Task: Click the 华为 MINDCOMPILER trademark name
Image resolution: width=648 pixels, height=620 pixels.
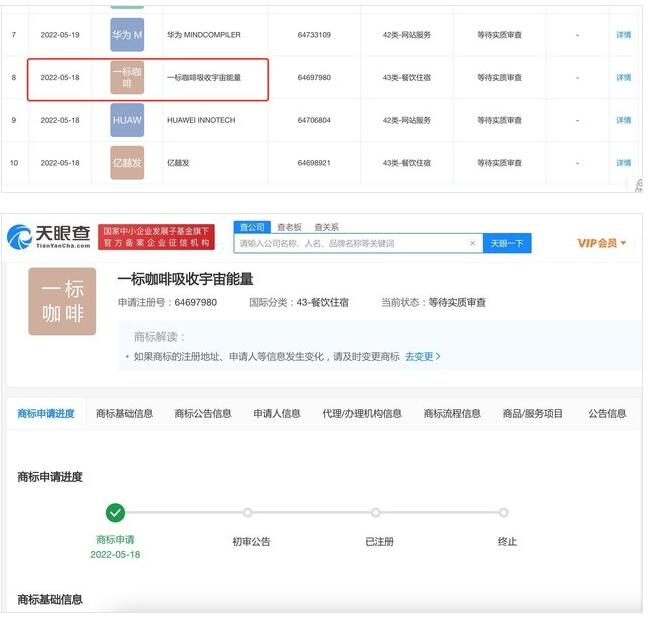Action: tap(204, 35)
